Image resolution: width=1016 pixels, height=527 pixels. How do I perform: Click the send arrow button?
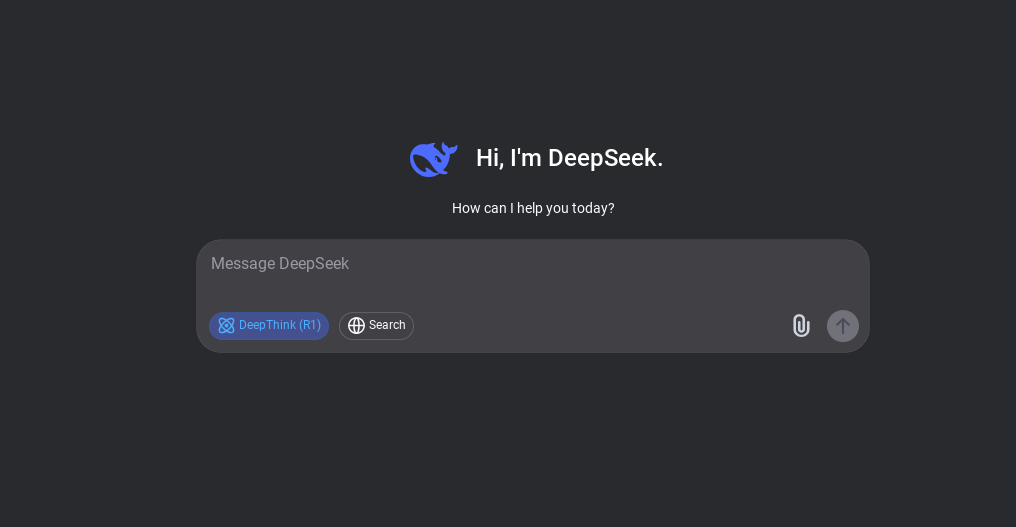coord(843,326)
